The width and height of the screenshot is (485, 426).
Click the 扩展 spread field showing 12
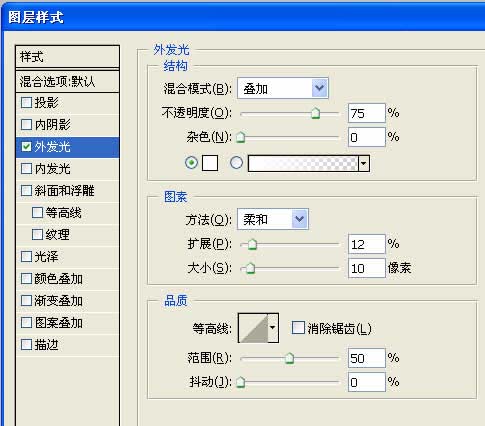367,244
